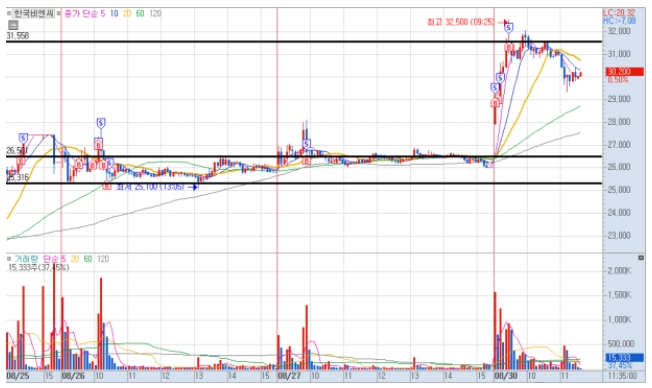Click the 2,000K volume axis label
652x388 pixels.
tap(619, 271)
